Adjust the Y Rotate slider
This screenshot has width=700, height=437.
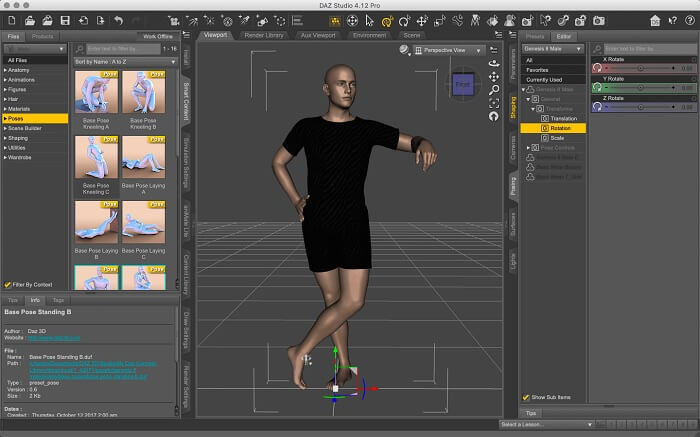point(640,87)
